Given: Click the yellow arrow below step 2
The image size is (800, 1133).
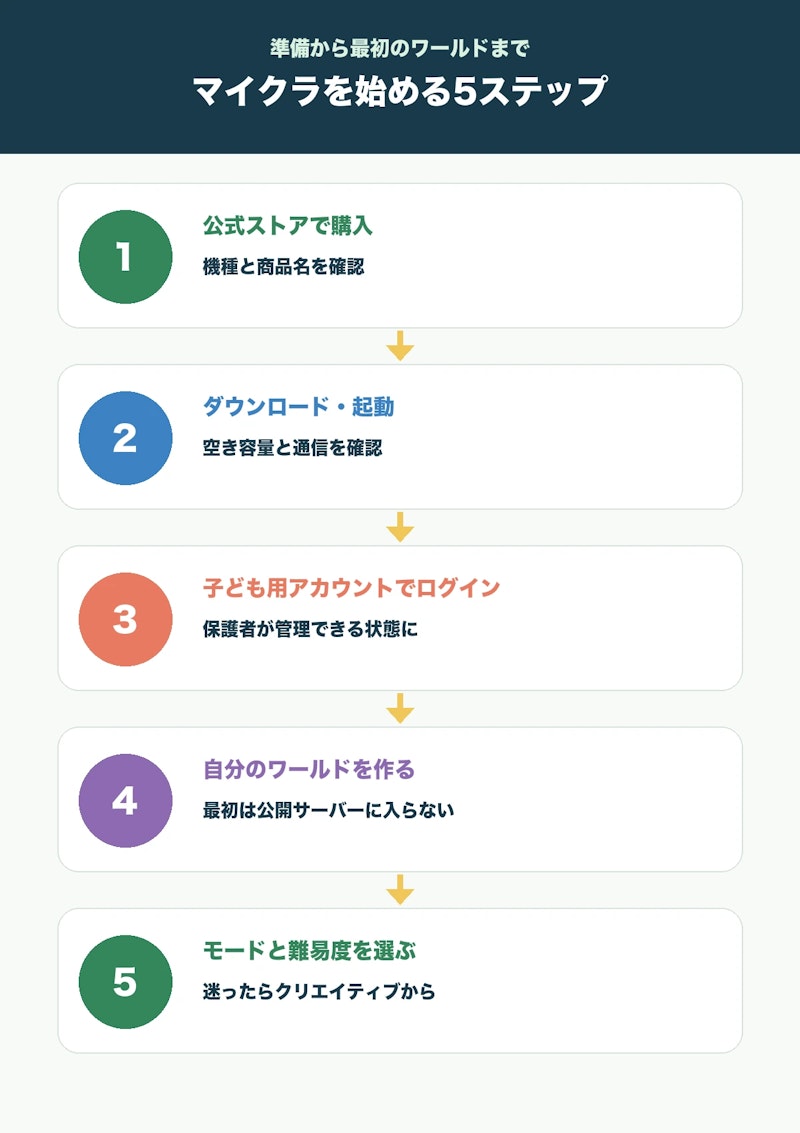Looking at the screenshot, I should pyautogui.click(x=400, y=527).
